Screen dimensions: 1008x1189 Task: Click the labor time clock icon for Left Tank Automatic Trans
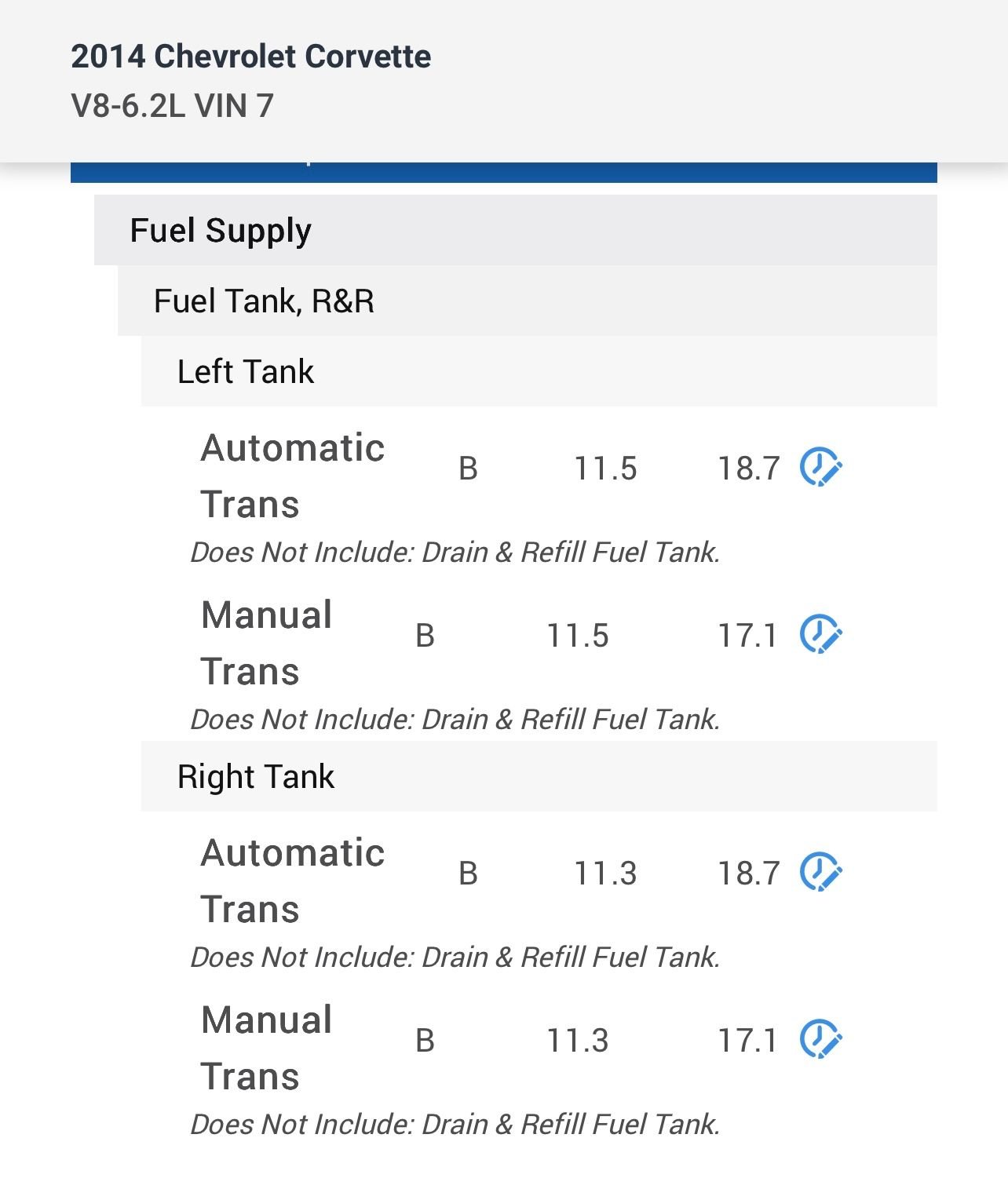click(820, 468)
